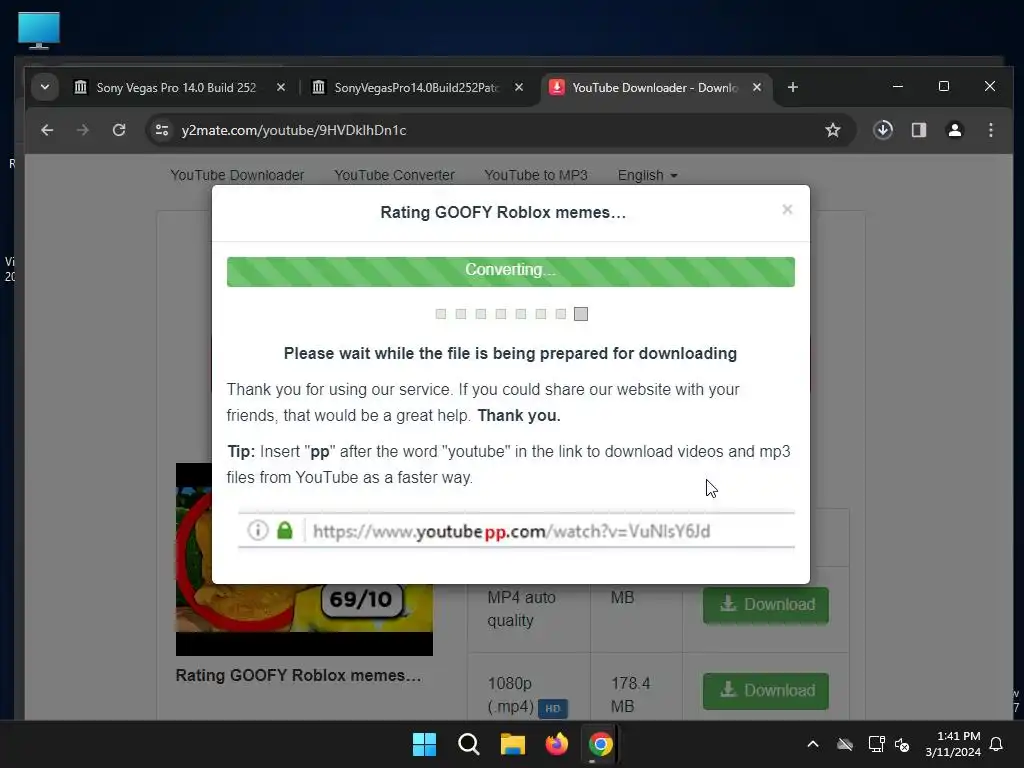The image size is (1024, 768).
Task: Launch Firefox from taskbar
Action: pyautogui.click(x=556, y=744)
